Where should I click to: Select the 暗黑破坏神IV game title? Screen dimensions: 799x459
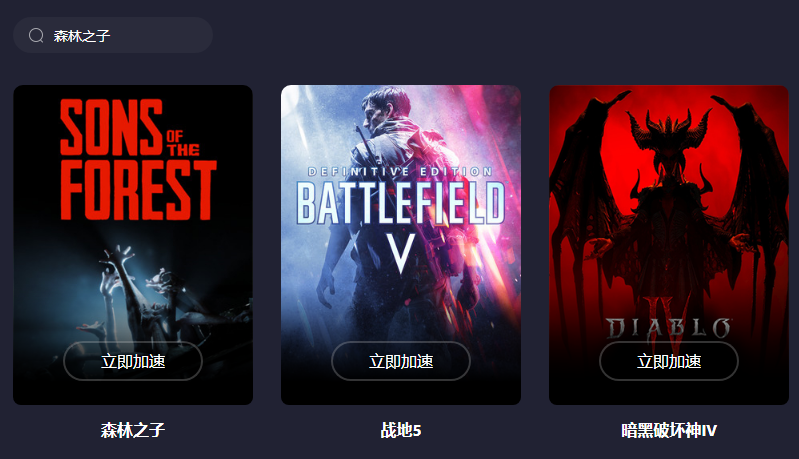[x=669, y=430]
